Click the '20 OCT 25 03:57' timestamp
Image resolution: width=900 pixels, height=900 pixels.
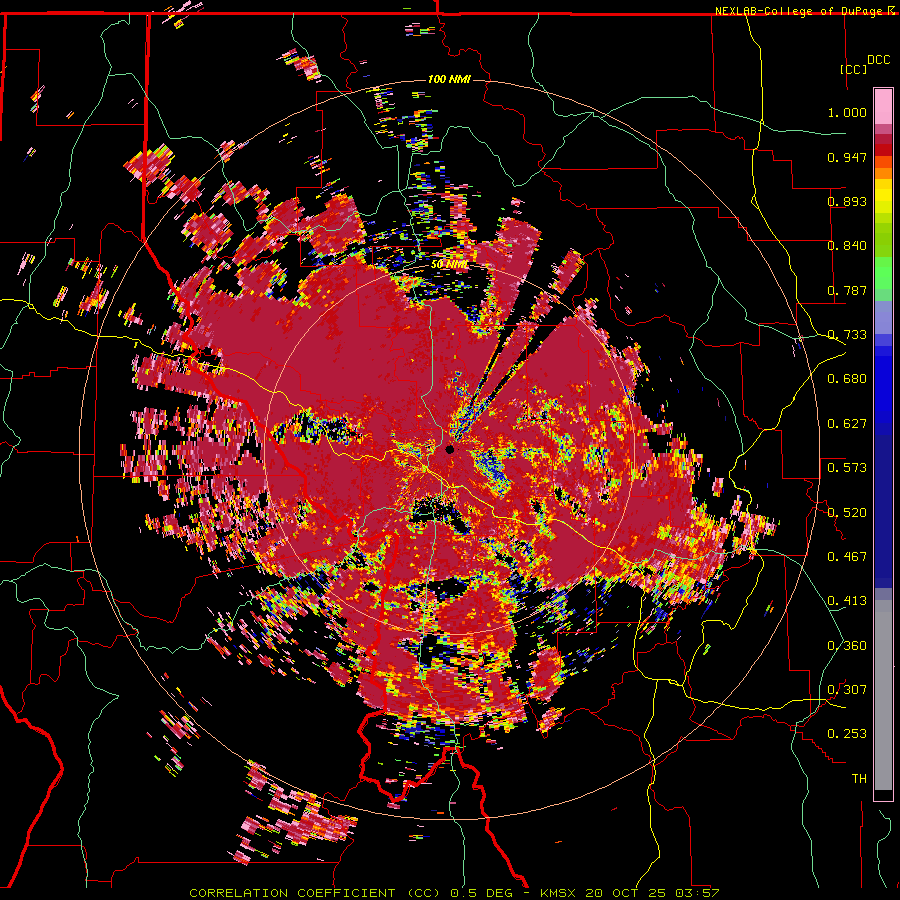652,893
